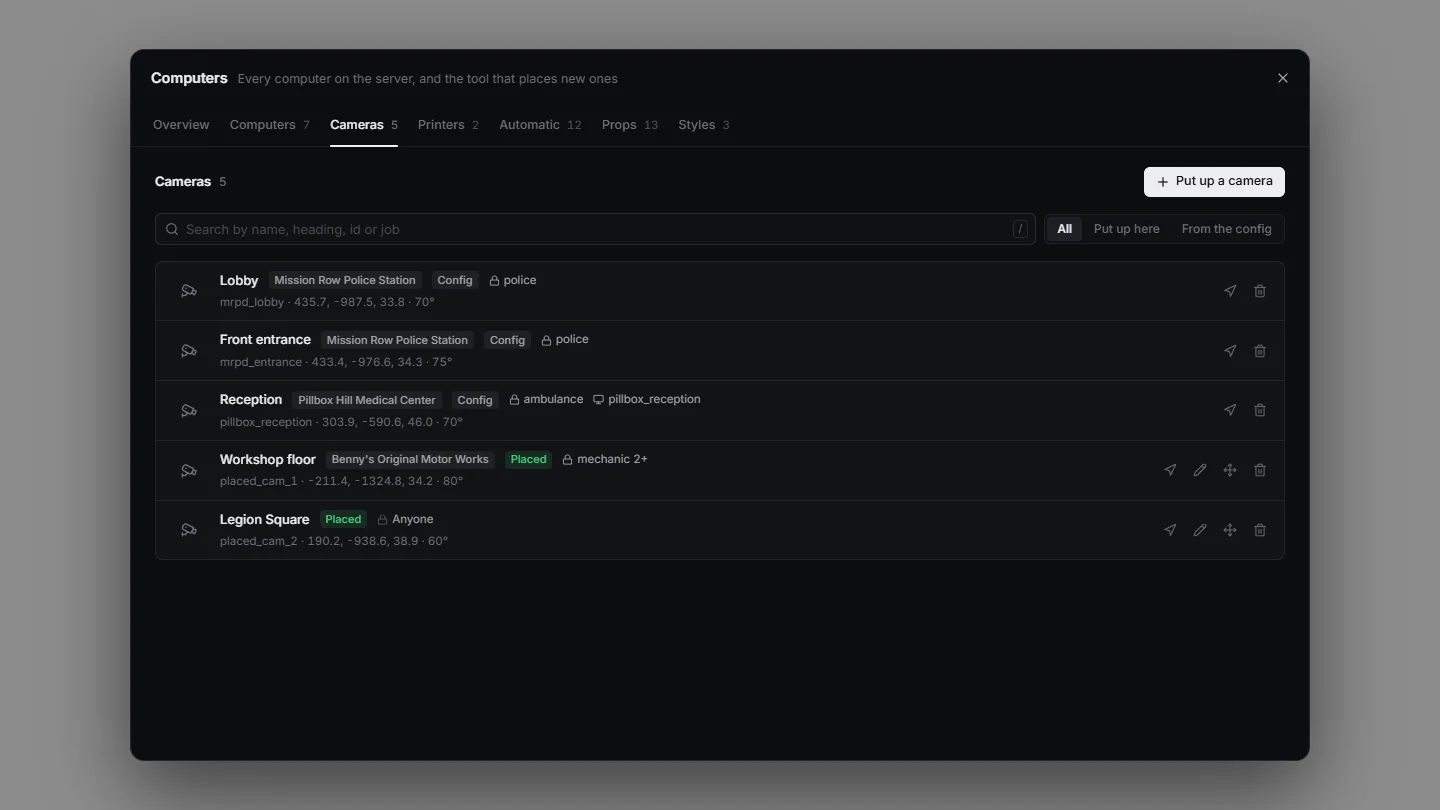Click the Placed badge on Legion Square
The width and height of the screenshot is (1440, 810).
343,520
